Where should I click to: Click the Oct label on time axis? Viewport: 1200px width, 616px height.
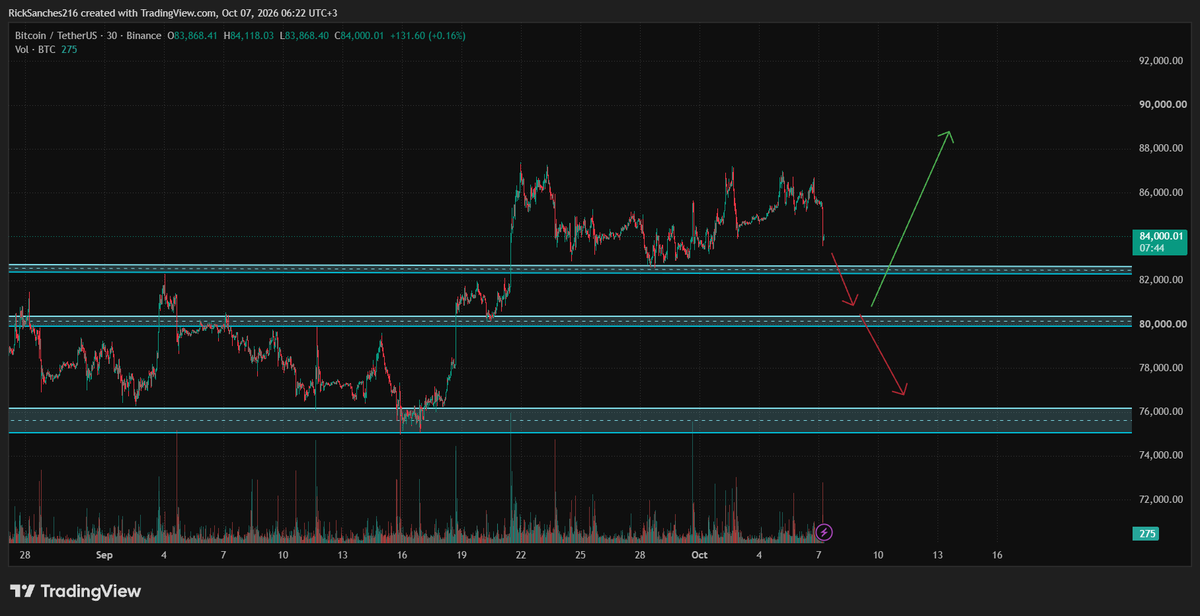(x=700, y=554)
